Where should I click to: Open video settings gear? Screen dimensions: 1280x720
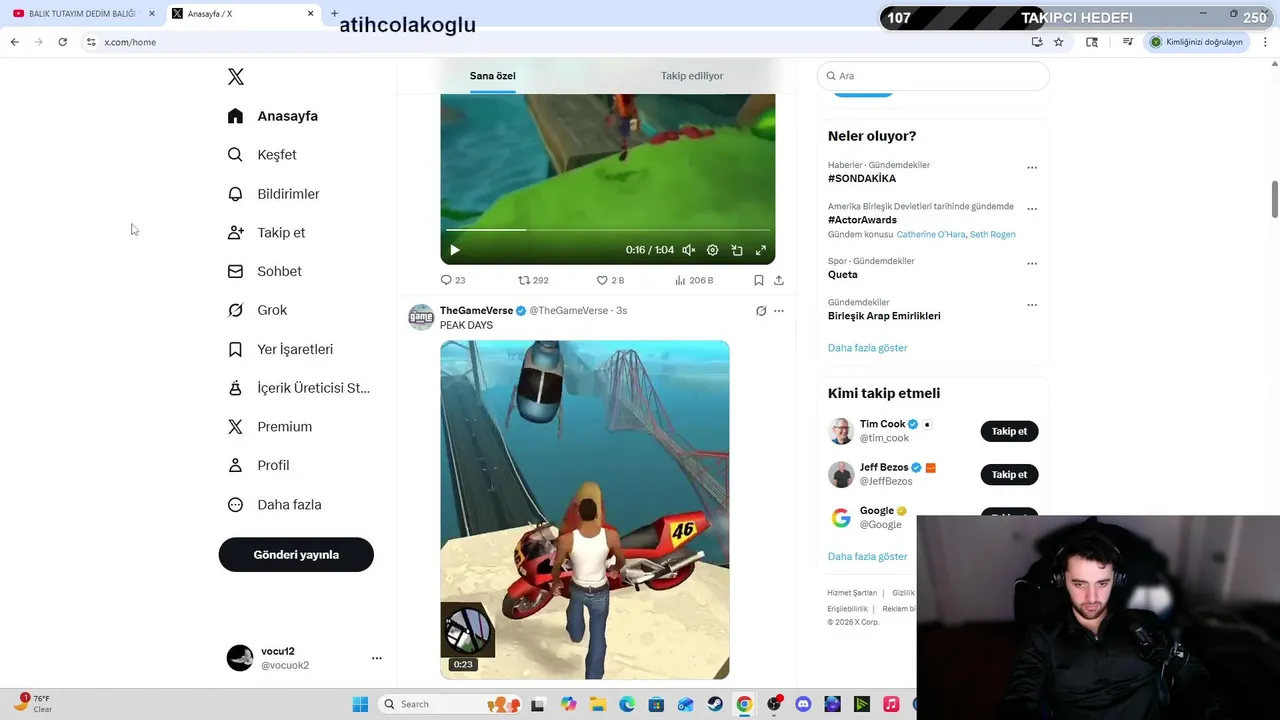[x=713, y=250]
